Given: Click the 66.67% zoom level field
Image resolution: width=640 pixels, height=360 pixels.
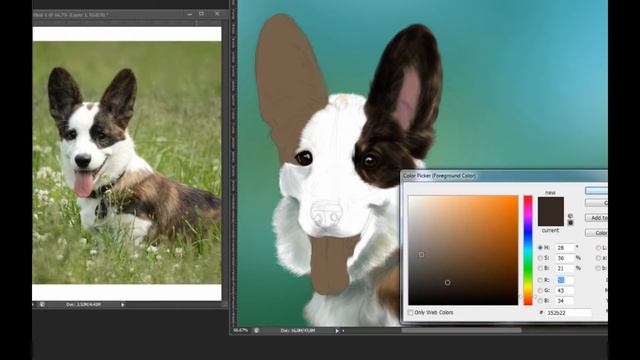Looking at the screenshot, I should coord(241,330).
